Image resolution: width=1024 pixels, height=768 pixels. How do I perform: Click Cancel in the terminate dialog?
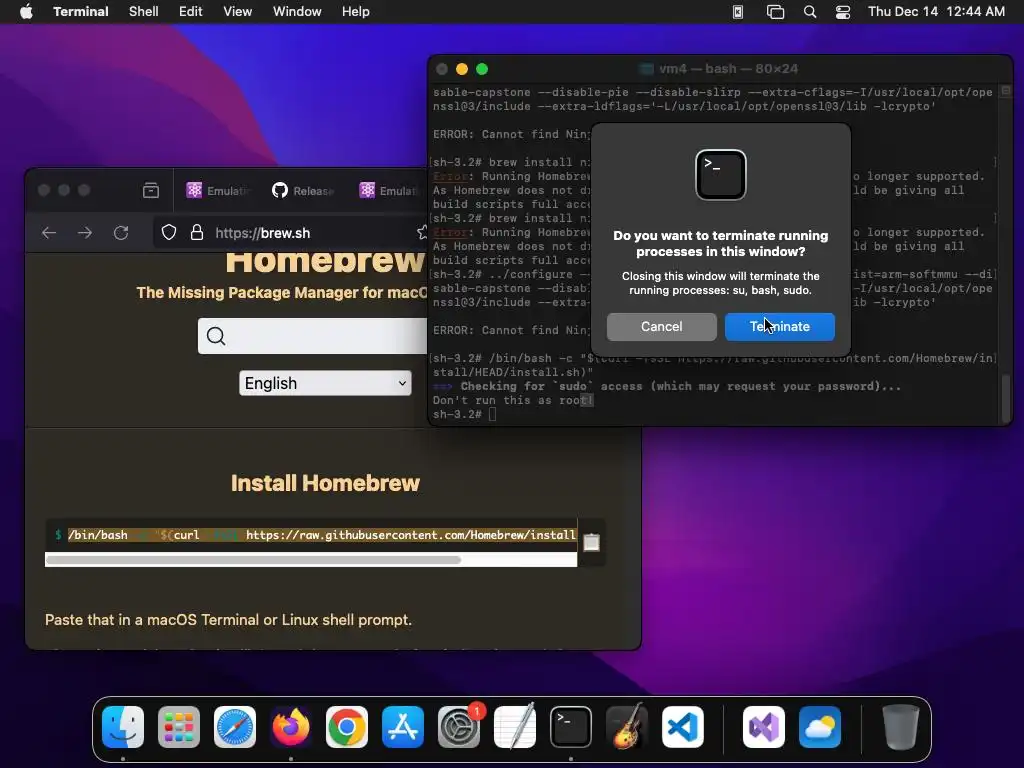[662, 327]
